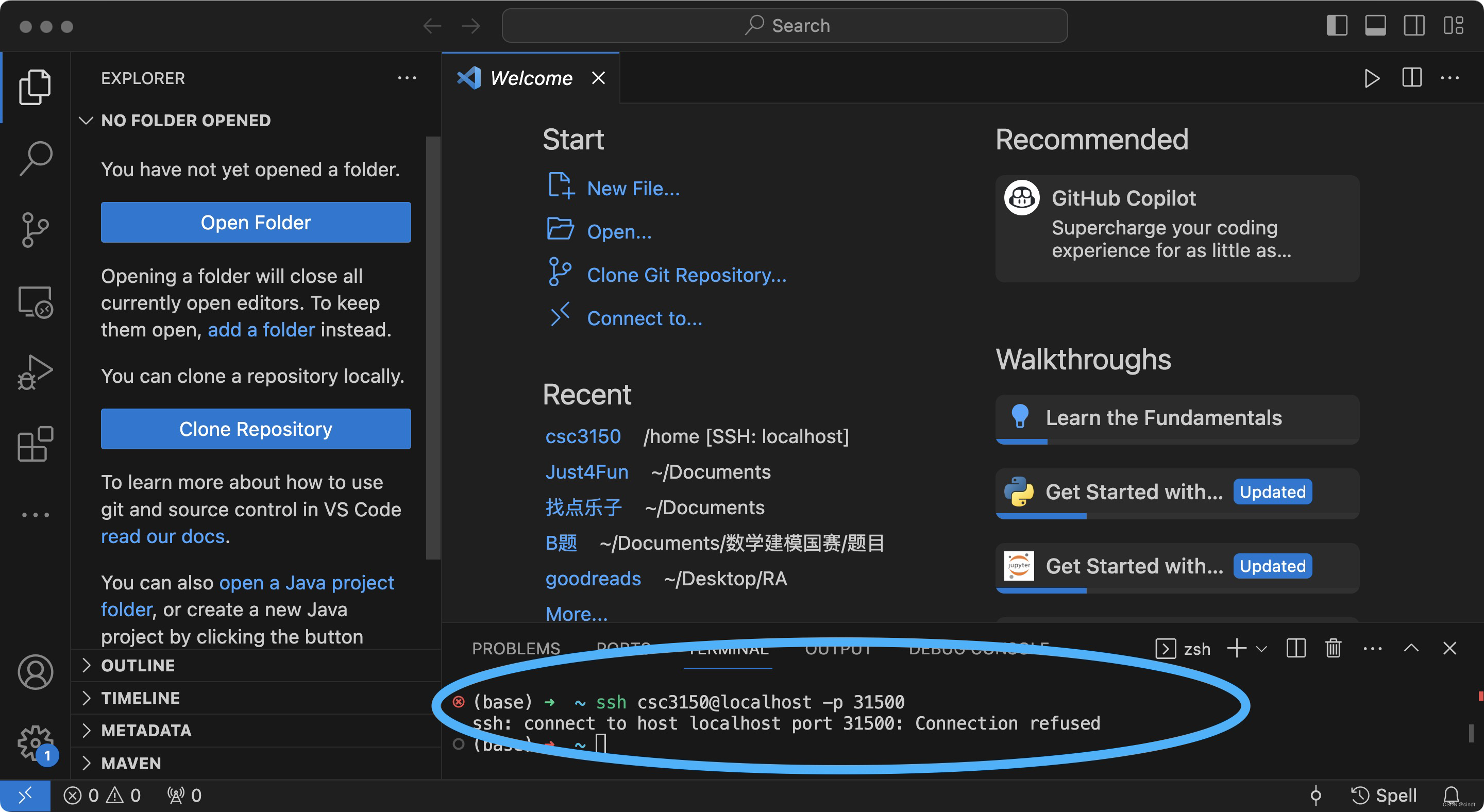Click the Explorer sidebar vertical scrollbar
This screenshot has height=812, width=1484.
433,347
